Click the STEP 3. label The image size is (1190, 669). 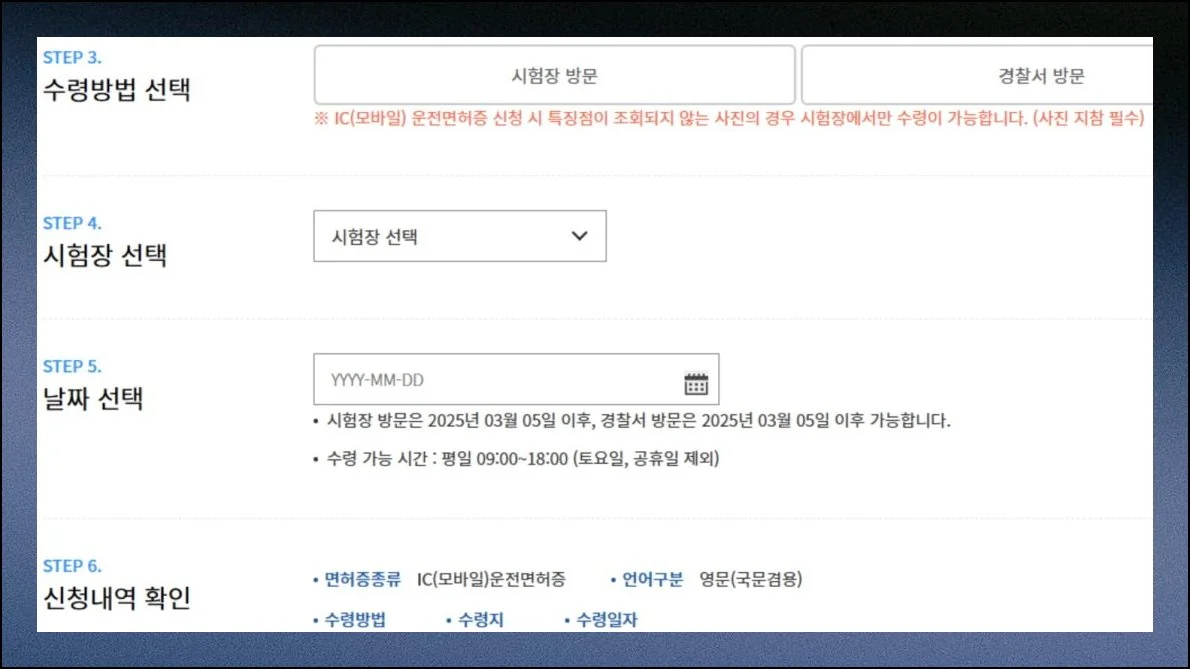(72, 58)
